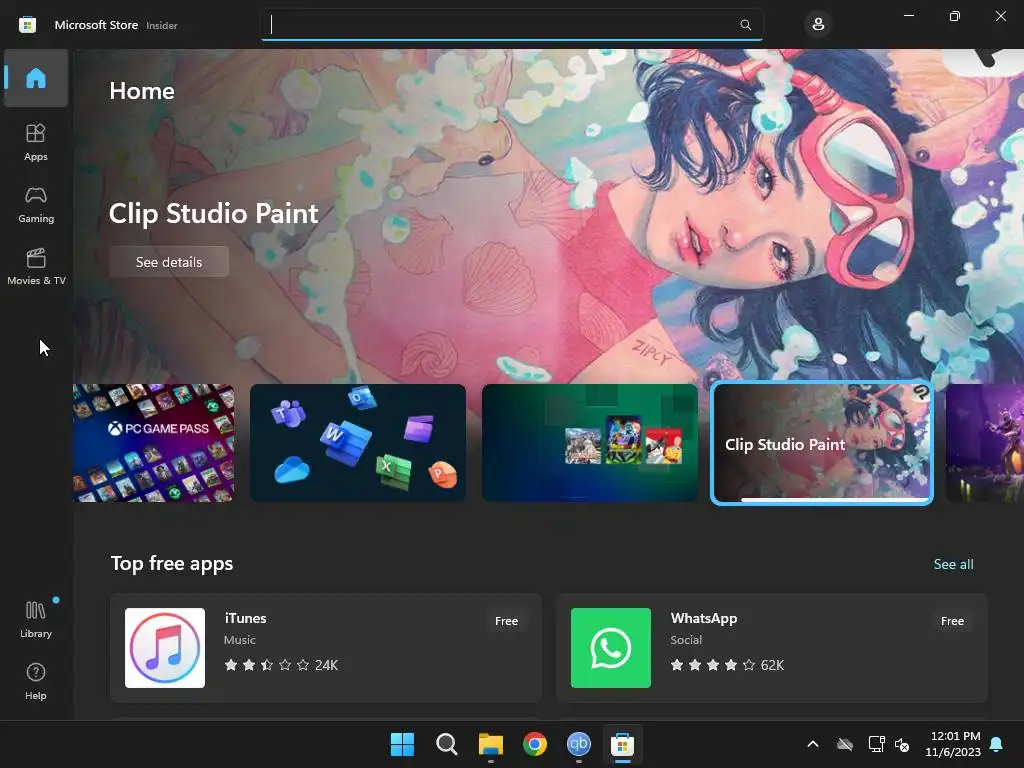Open the user account profile icon
The image size is (1024, 768).
(818, 25)
